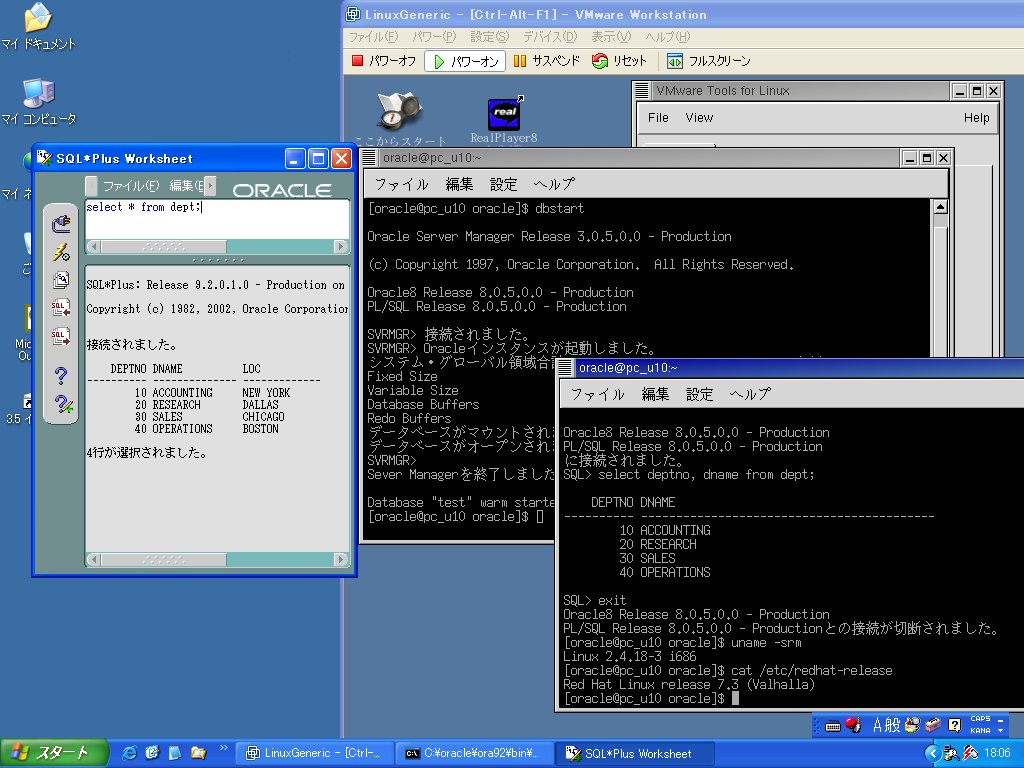Open VMware ファイル(F) menu
This screenshot has height=768, width=1024.
(373, 37)
